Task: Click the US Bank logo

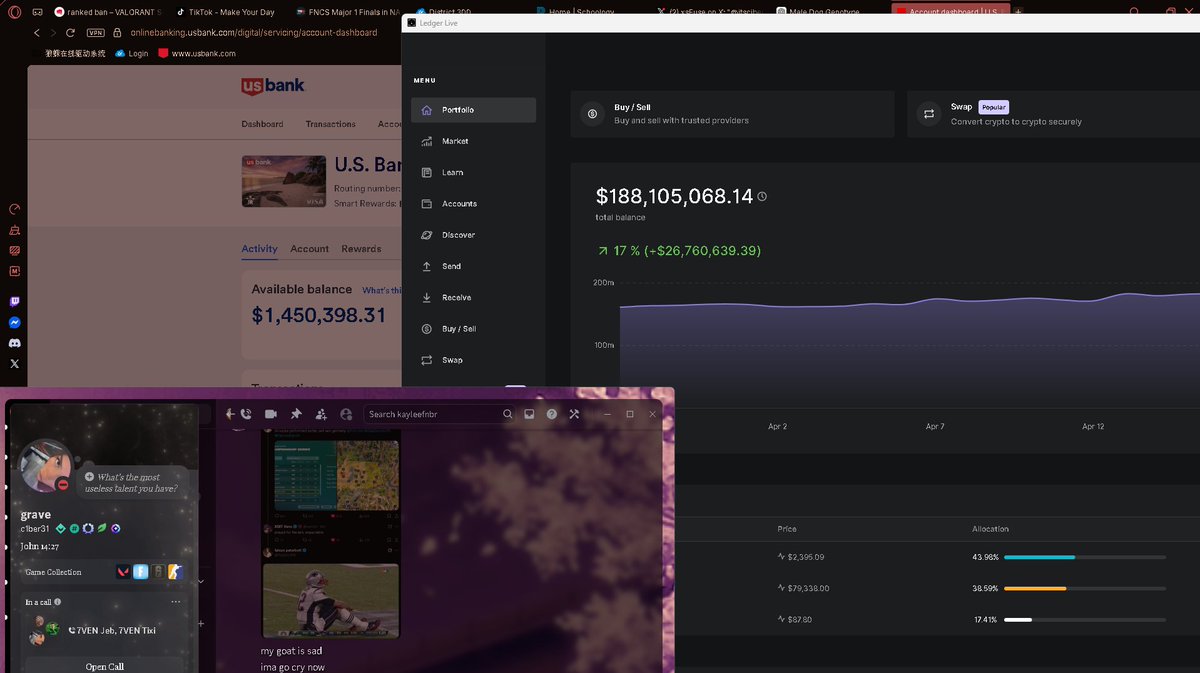Action: pyautogui.click(x=272, y=87)
